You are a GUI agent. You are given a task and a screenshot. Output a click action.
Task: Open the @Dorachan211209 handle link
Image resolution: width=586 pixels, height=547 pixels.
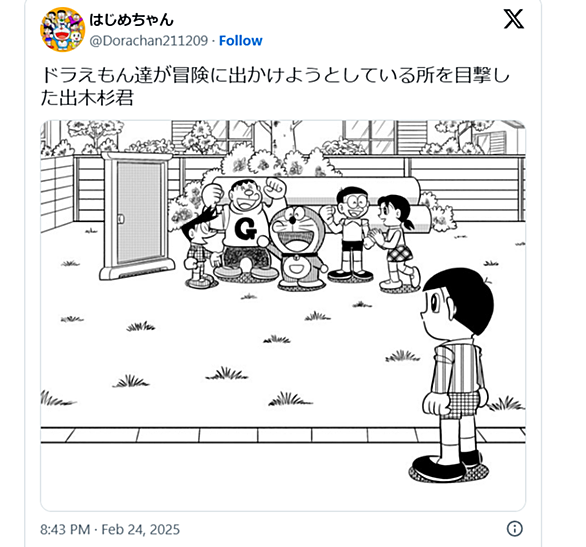pyautogui.click(x=148, y=40)
